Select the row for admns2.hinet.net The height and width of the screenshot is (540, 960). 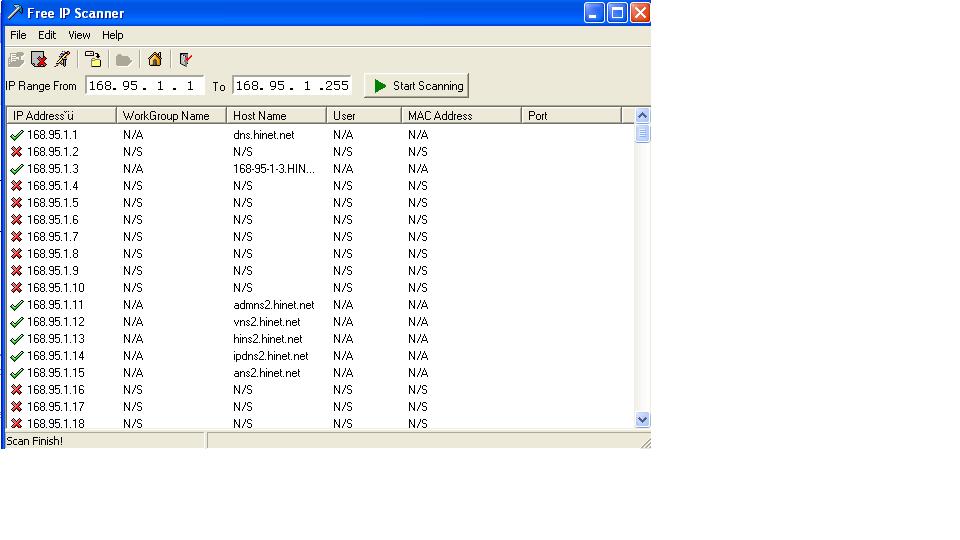coord(273,305)
